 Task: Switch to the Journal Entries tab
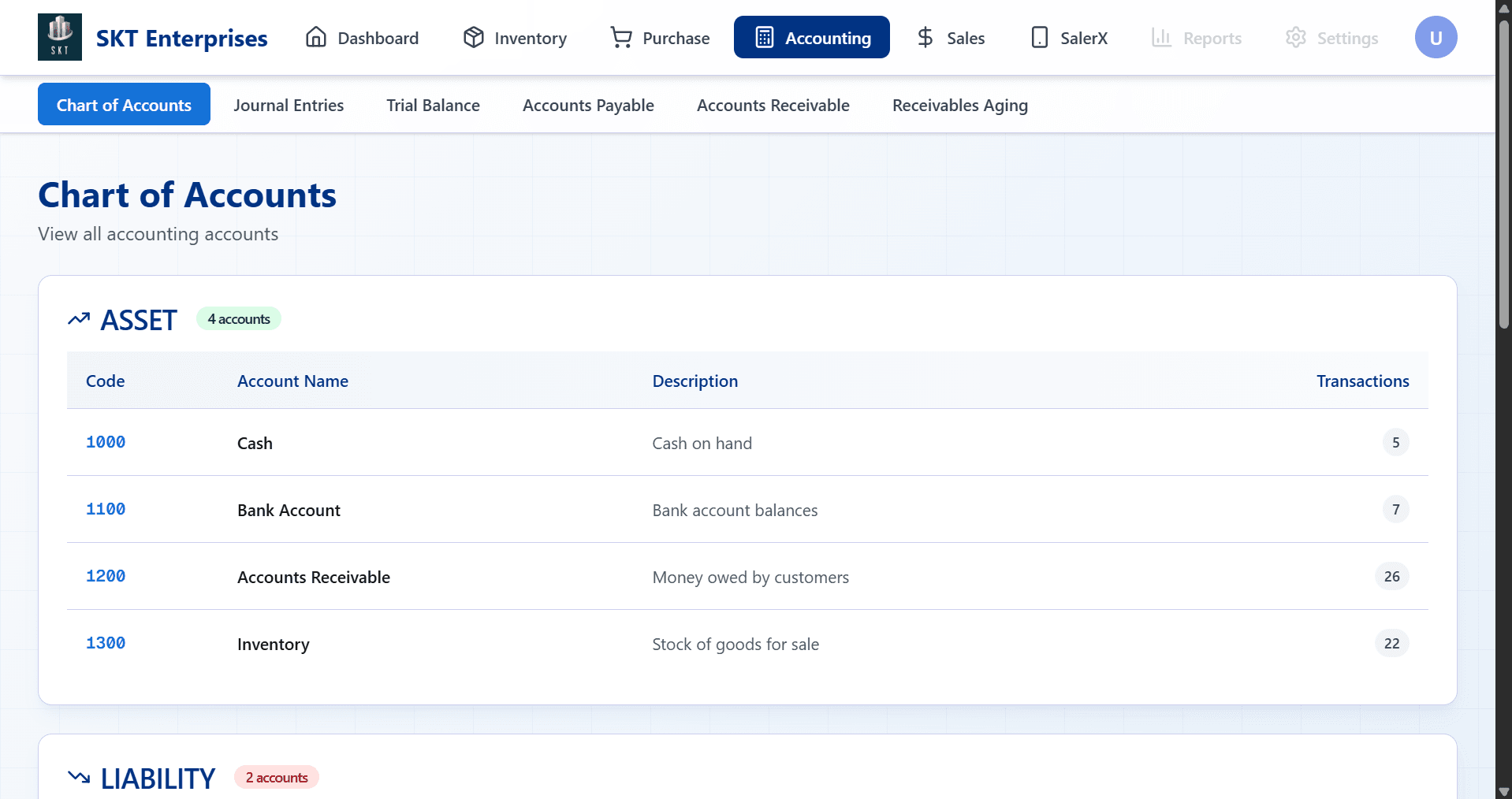point(289,105)
